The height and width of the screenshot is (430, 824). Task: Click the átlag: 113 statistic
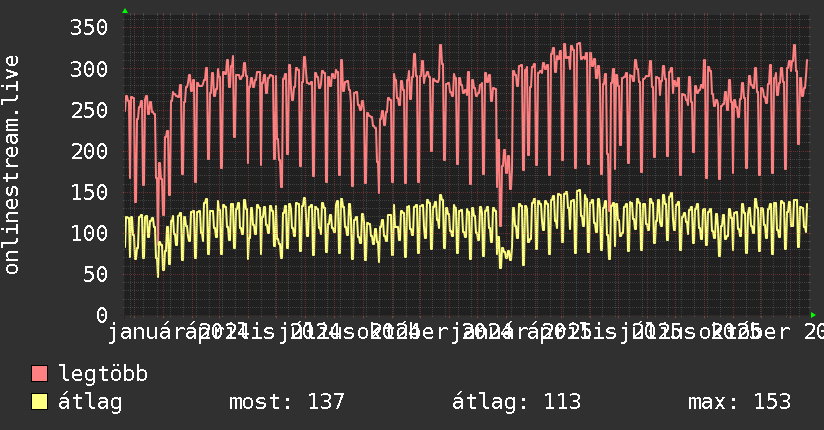pyautogui.click(x=517, y=402)
